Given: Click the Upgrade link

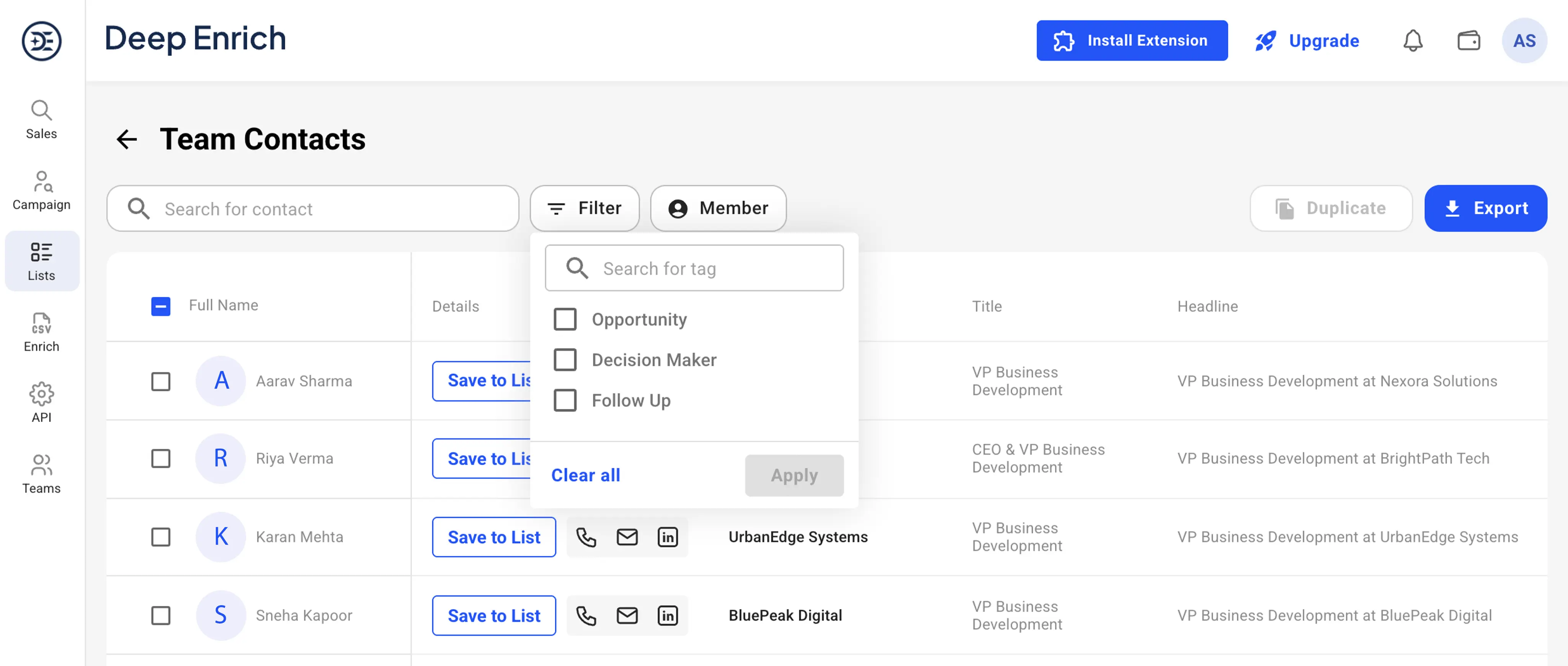Looking at the screenshot, I should point(1307,41).
